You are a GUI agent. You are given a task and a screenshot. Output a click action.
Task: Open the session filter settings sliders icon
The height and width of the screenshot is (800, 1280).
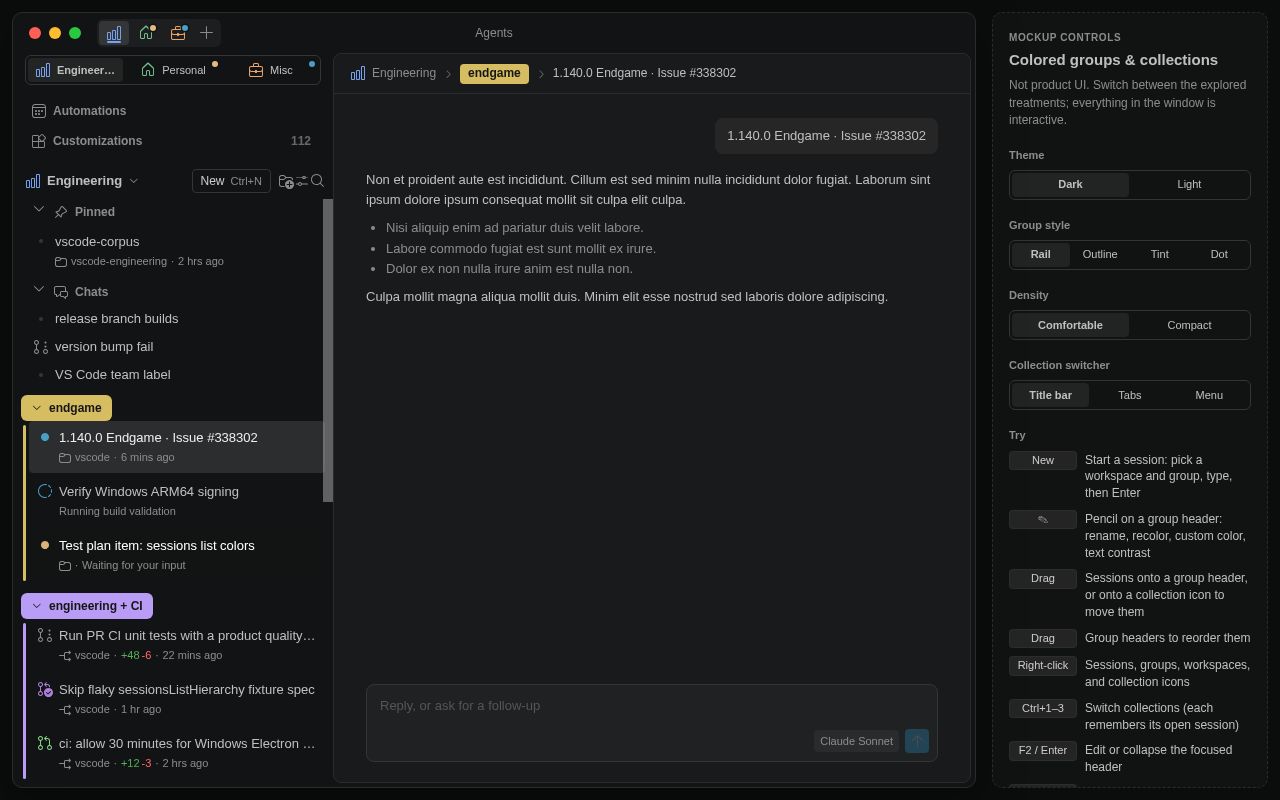[x=302, y=181]
